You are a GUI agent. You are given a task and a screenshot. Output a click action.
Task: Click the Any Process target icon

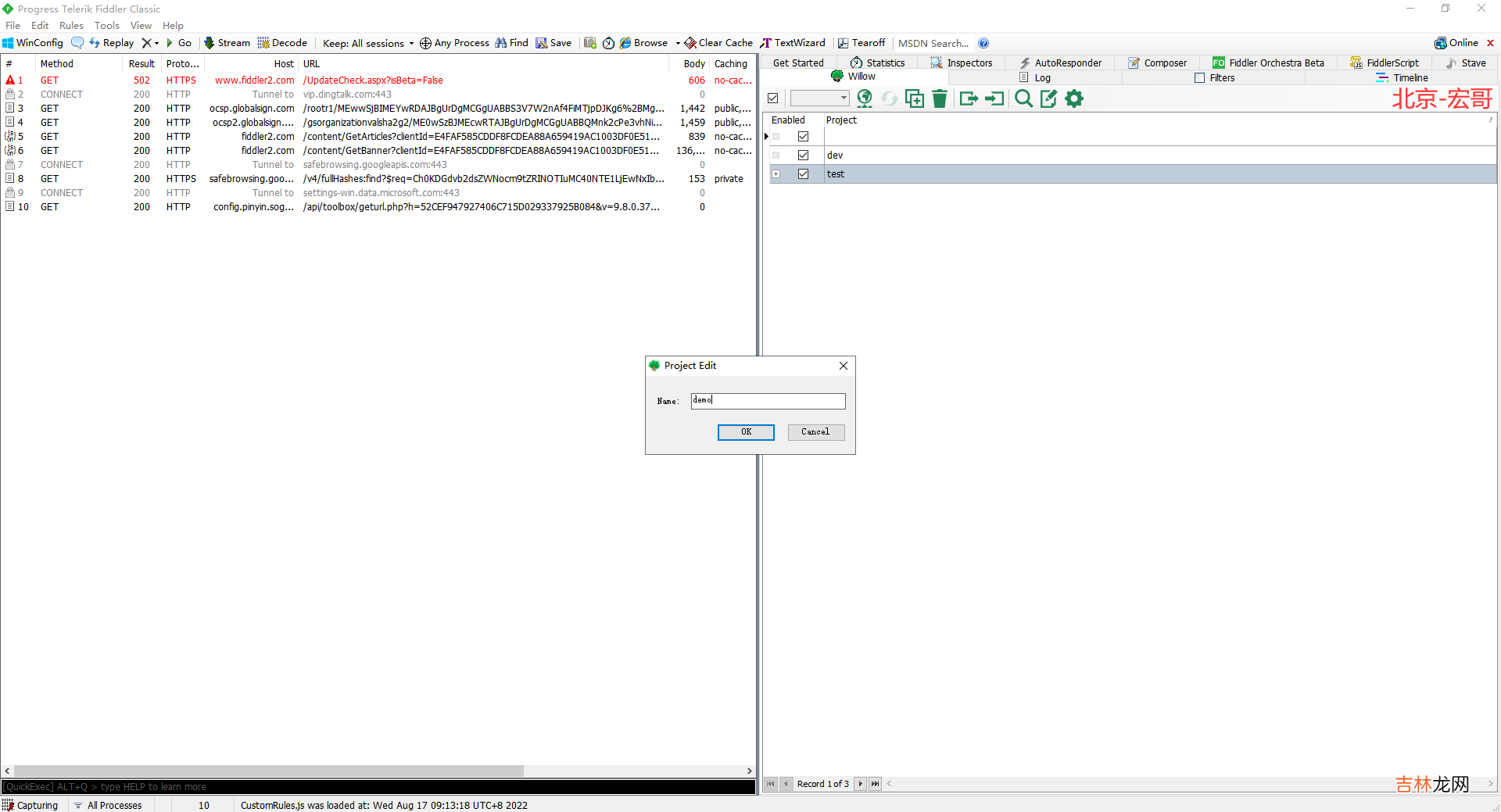tap(425, 43)
